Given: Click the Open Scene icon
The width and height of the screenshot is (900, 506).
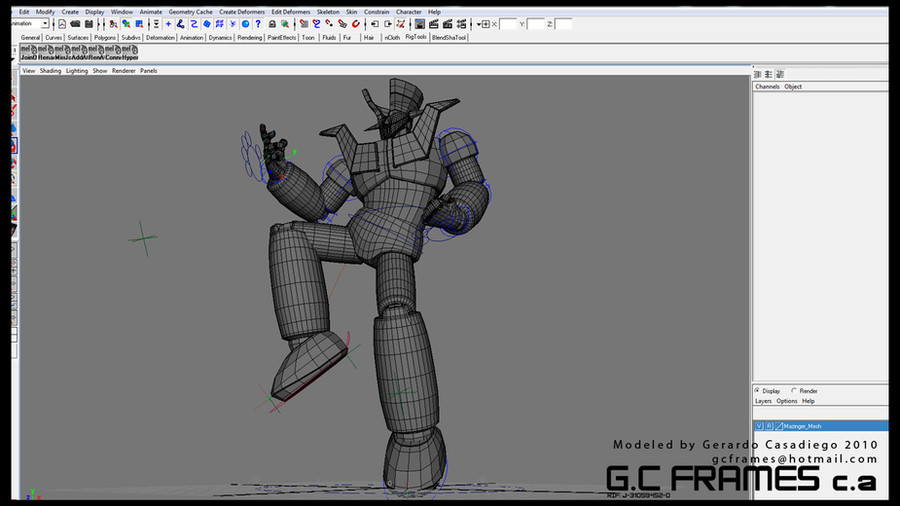Looking at the screenshot, I should (75, 24).
